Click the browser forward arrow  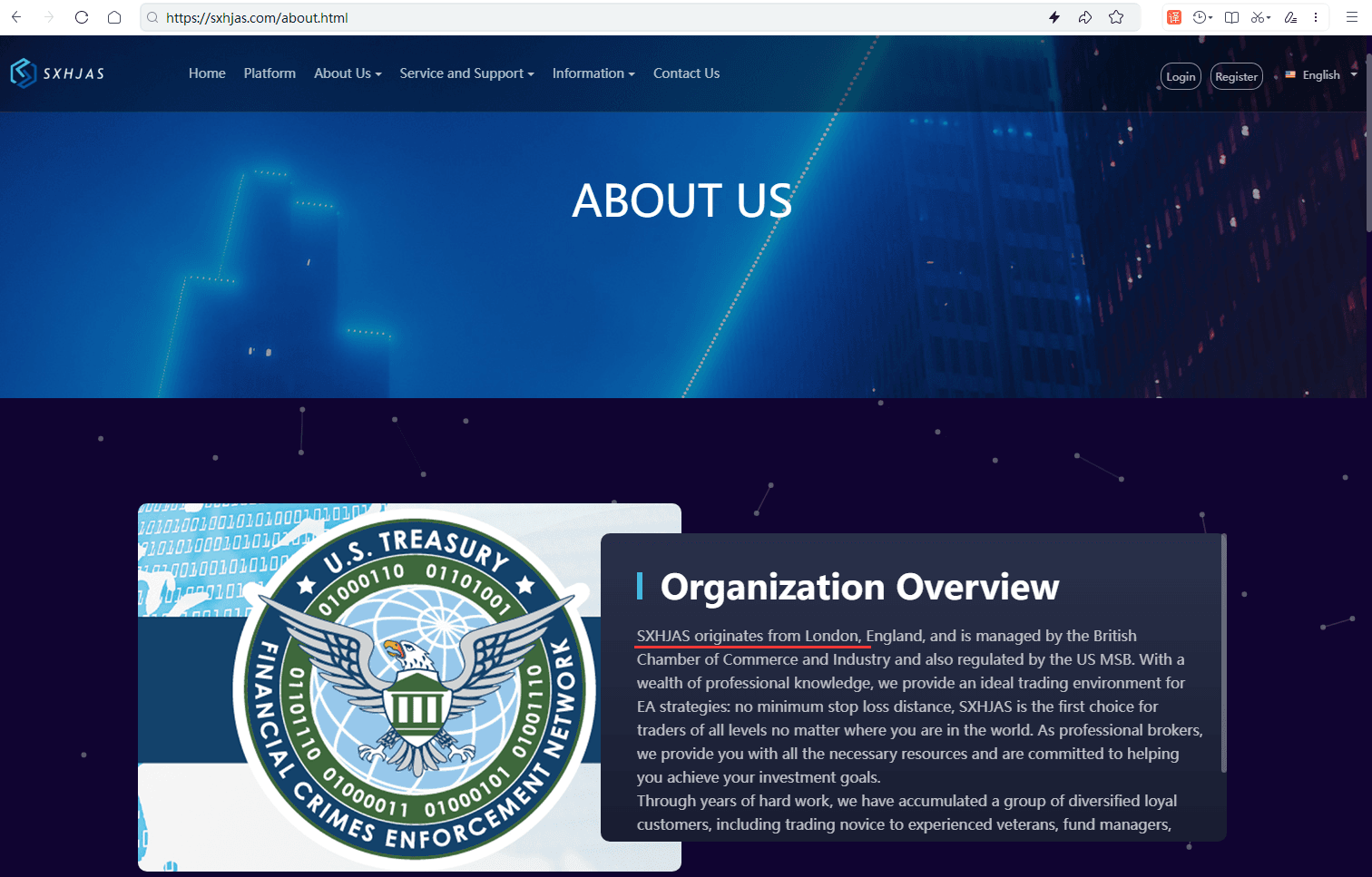[x=49, y=17]
